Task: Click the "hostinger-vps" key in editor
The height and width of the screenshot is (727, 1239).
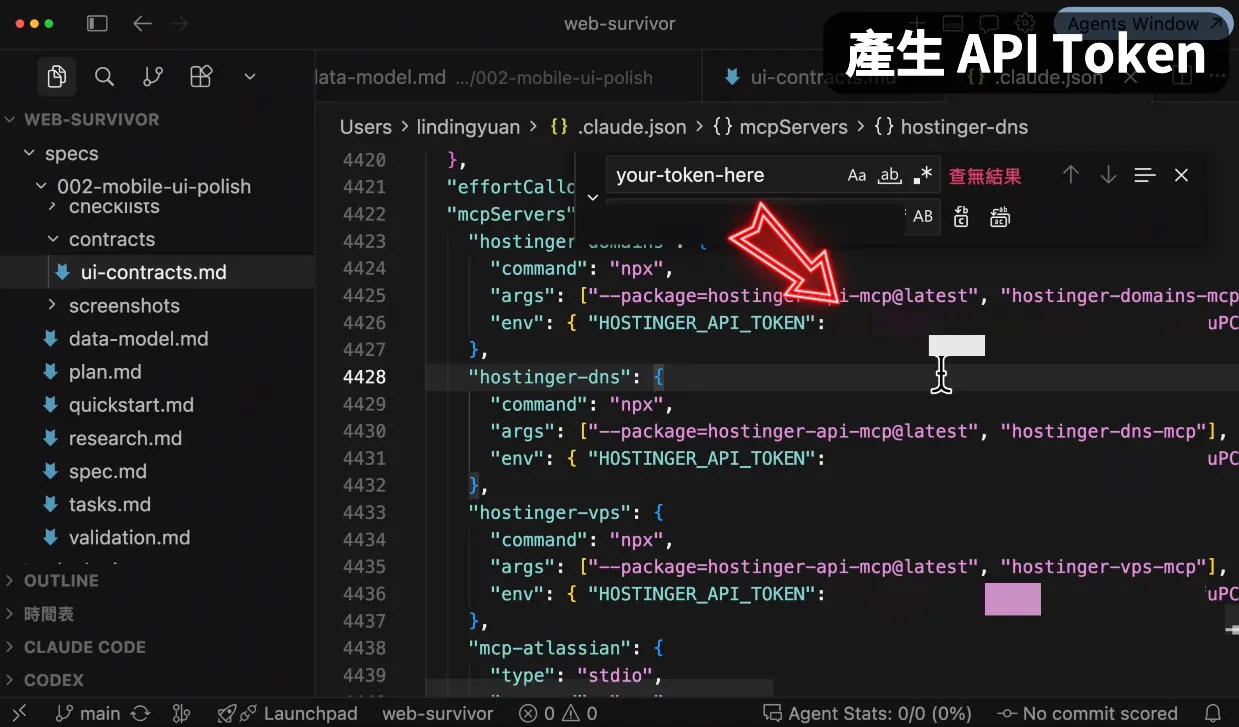Action: [552, 512]
